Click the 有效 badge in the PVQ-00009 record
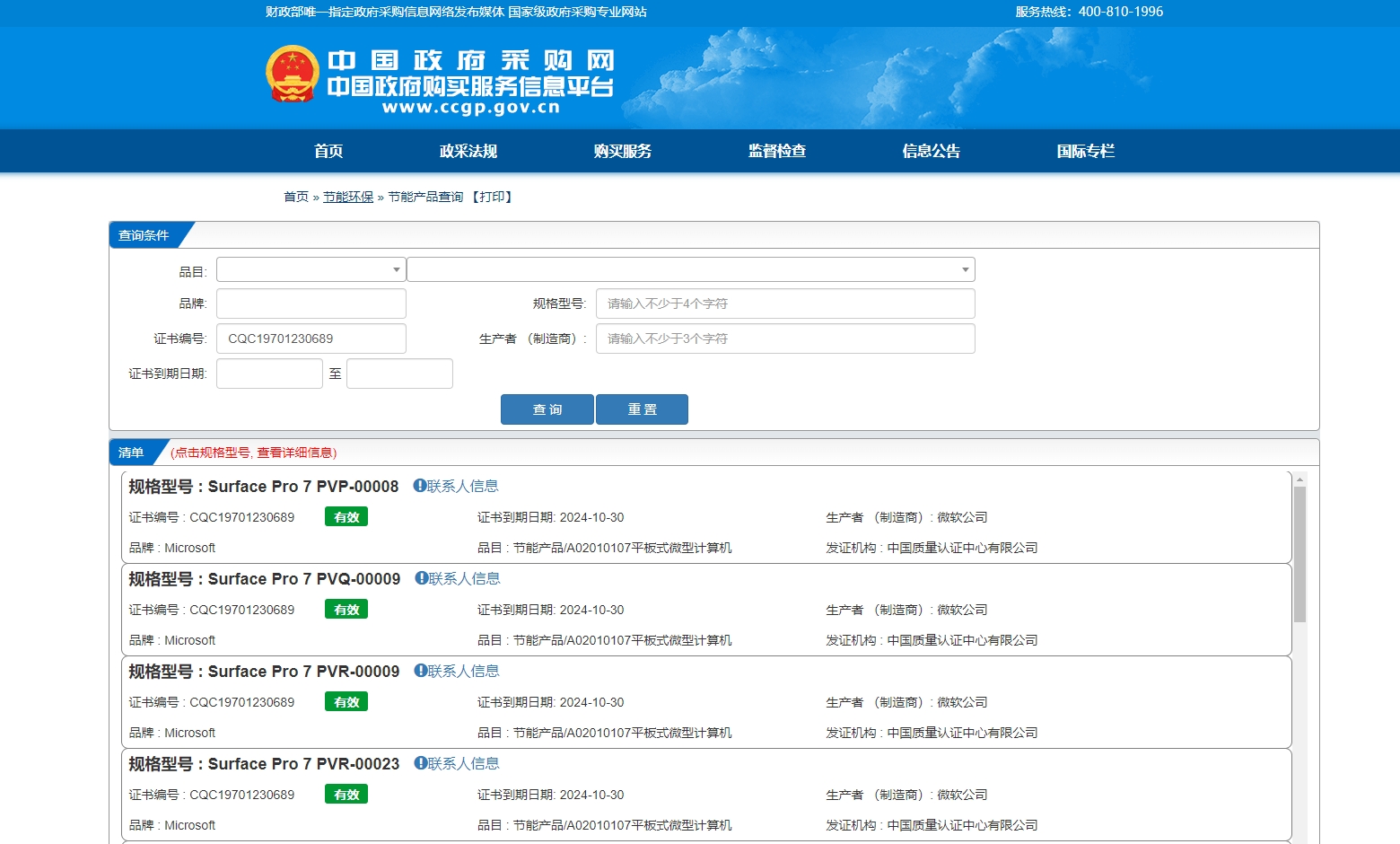Image resolution: width=1400 pixels, height=844 pixels. tap(346, 610)
